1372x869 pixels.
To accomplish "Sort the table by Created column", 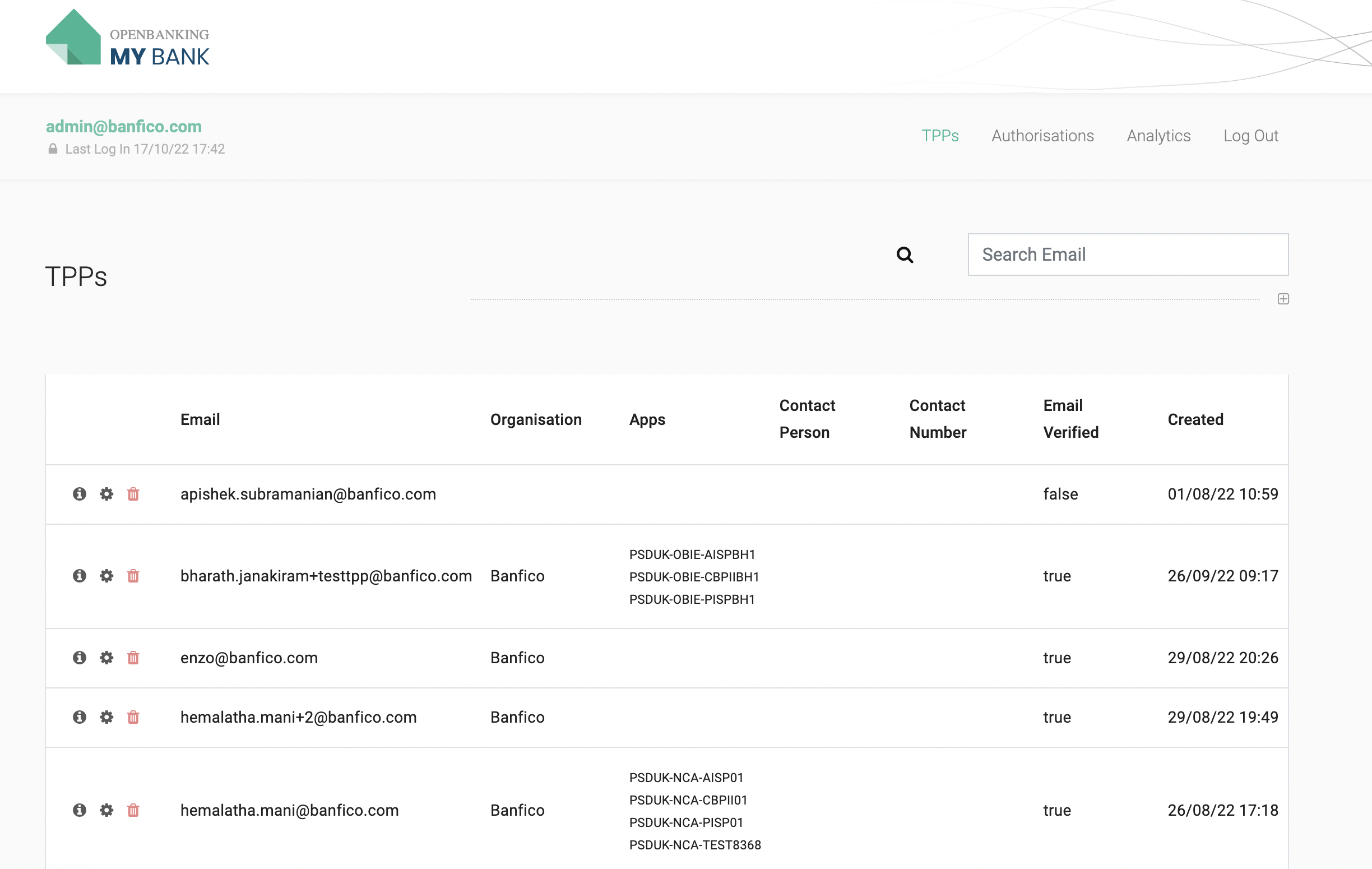I will [1195, 419].
